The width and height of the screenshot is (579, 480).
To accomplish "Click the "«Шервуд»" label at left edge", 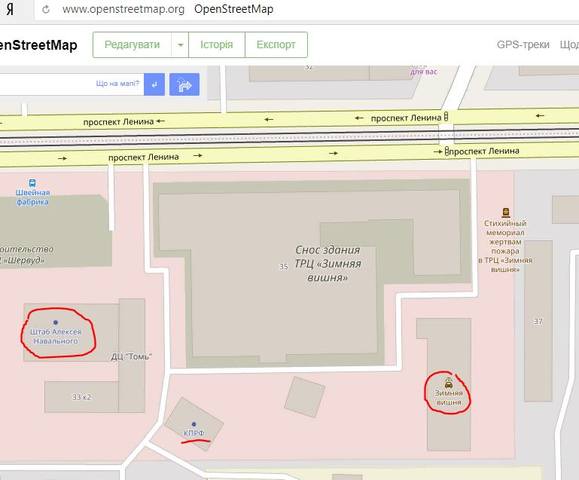I will pos(25,260).
